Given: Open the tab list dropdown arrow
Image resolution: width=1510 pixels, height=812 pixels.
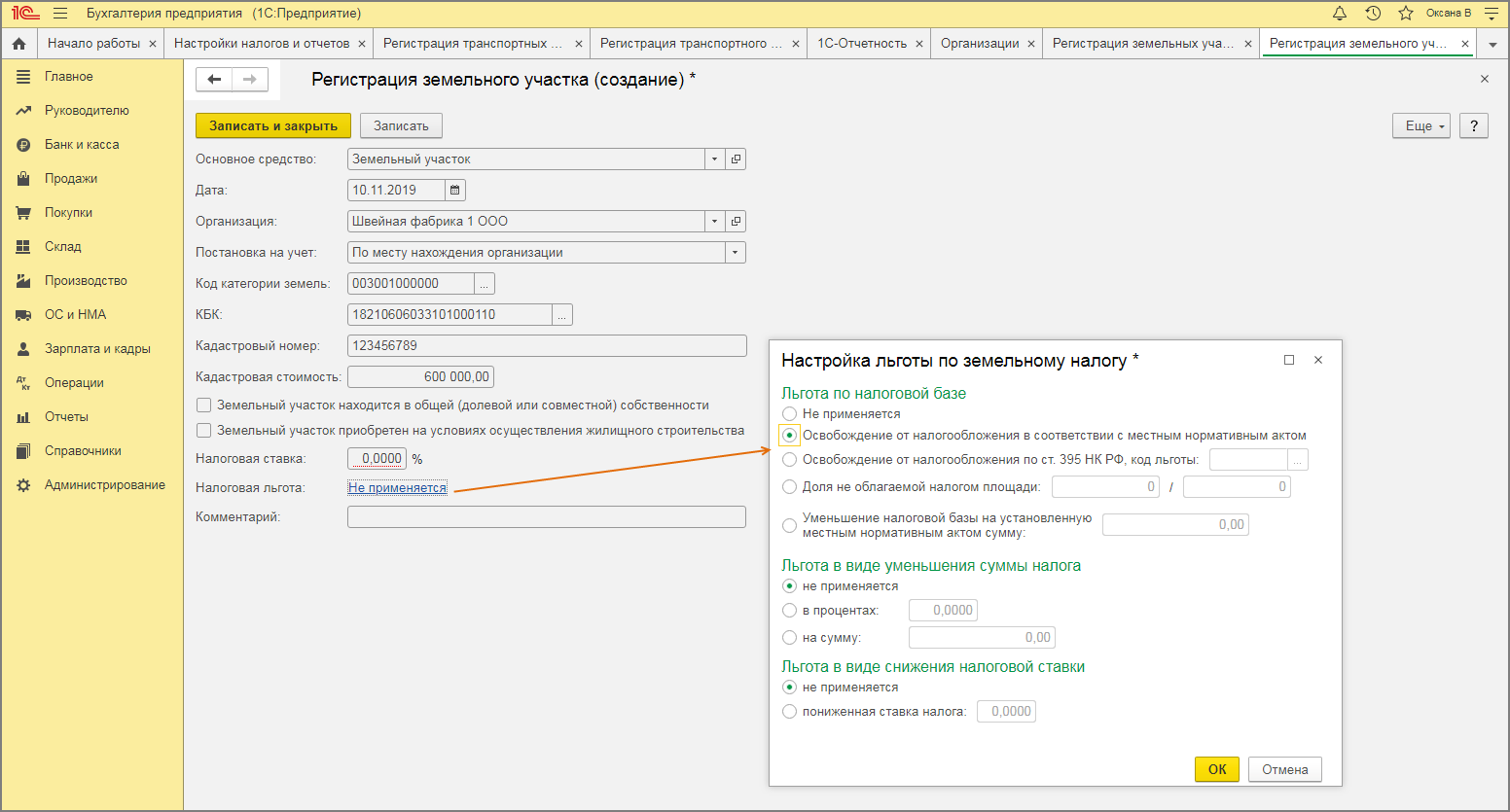Looking at the screenshot, I should pyautogui.click(x=1492, y=45).
